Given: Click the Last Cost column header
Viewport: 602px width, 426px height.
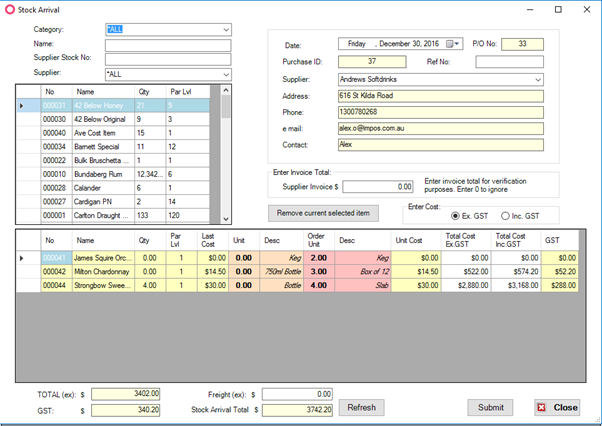Looking at the screenshot, I should coord(213,240).
